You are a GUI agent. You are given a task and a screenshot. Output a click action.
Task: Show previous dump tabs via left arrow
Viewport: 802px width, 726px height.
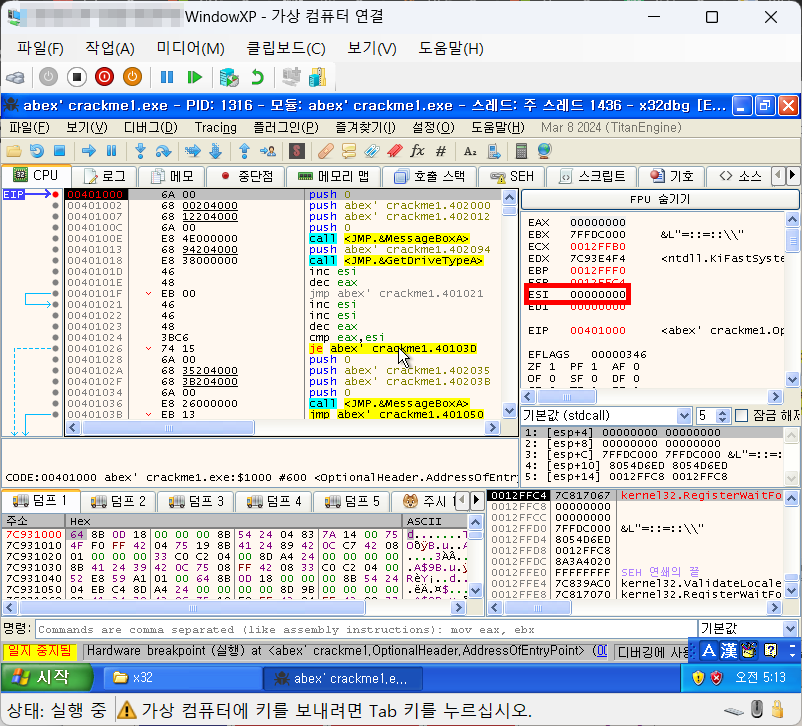462,500
